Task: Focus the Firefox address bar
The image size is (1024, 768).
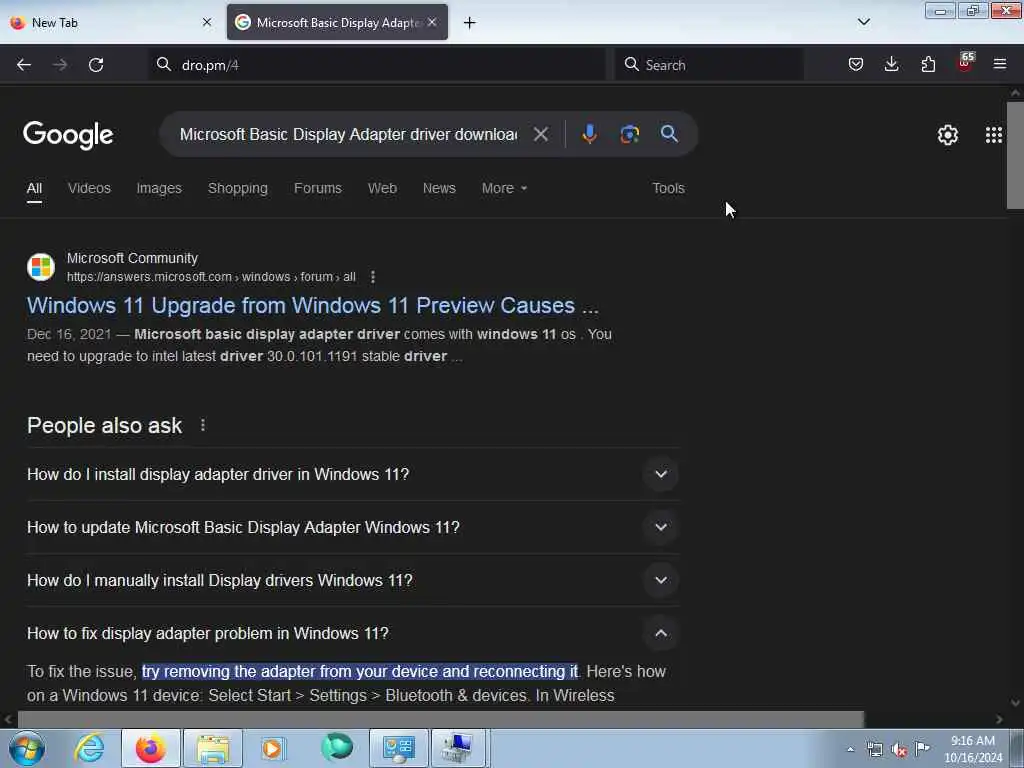Action: click(x=377, y=65)
